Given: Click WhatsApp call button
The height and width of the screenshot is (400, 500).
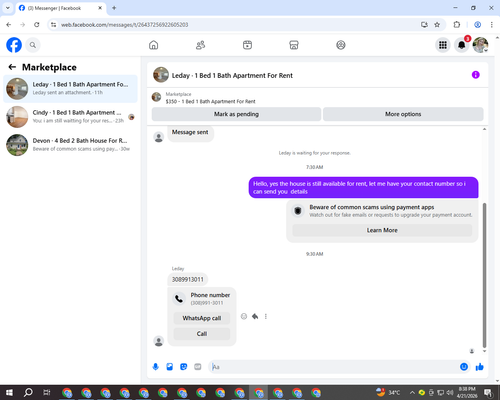Looking at the screenshot, I should pyautogui.click(x=202, y=318).
